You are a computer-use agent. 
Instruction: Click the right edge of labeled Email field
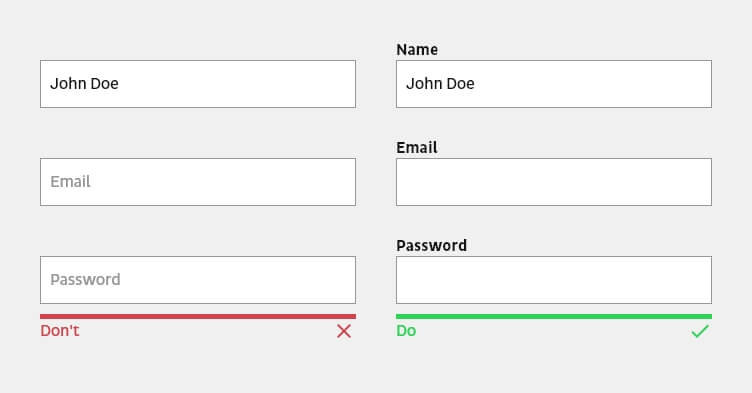point(711,182)
